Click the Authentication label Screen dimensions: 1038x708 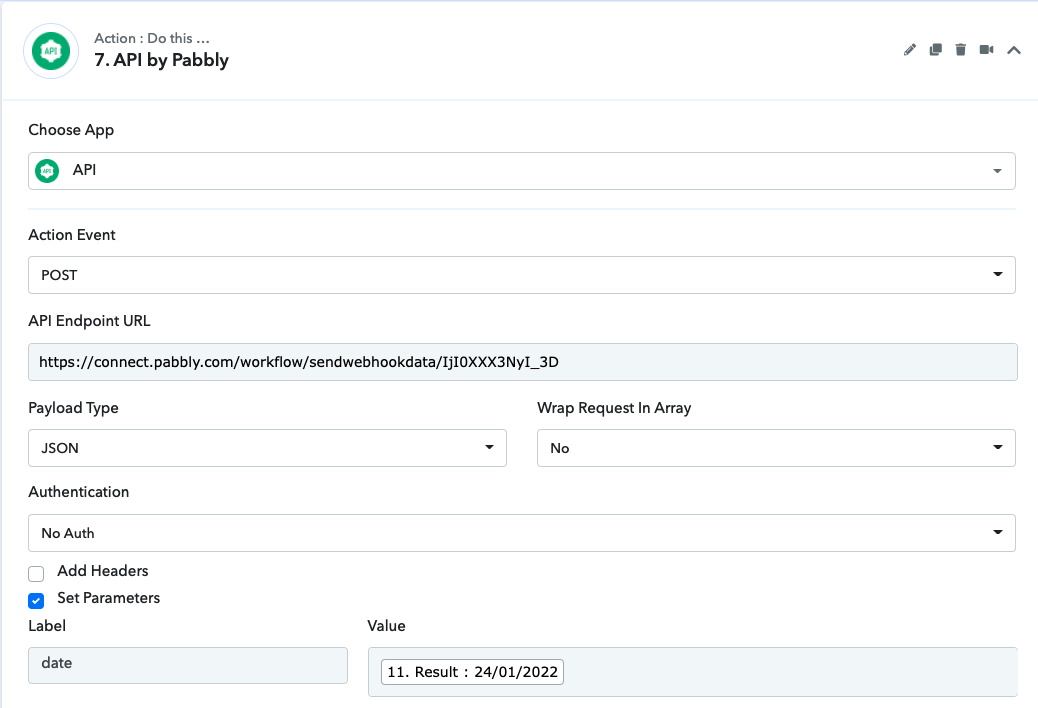tap(79, 492)
